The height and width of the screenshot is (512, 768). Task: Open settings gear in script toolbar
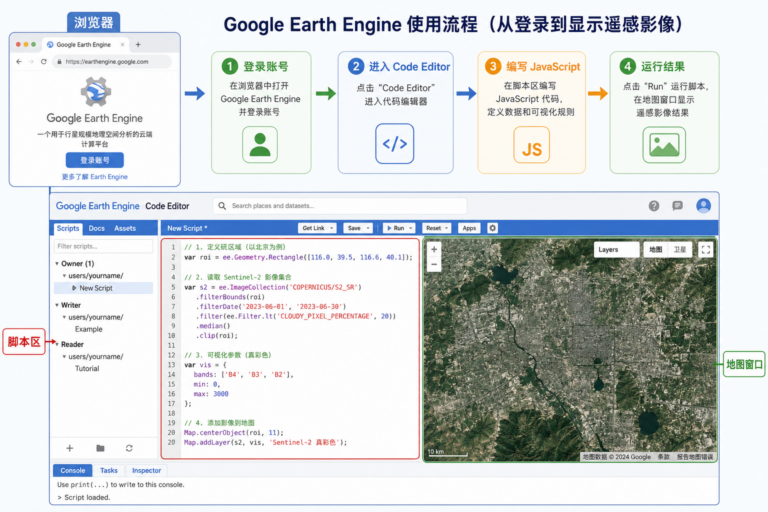pos(492,228)
